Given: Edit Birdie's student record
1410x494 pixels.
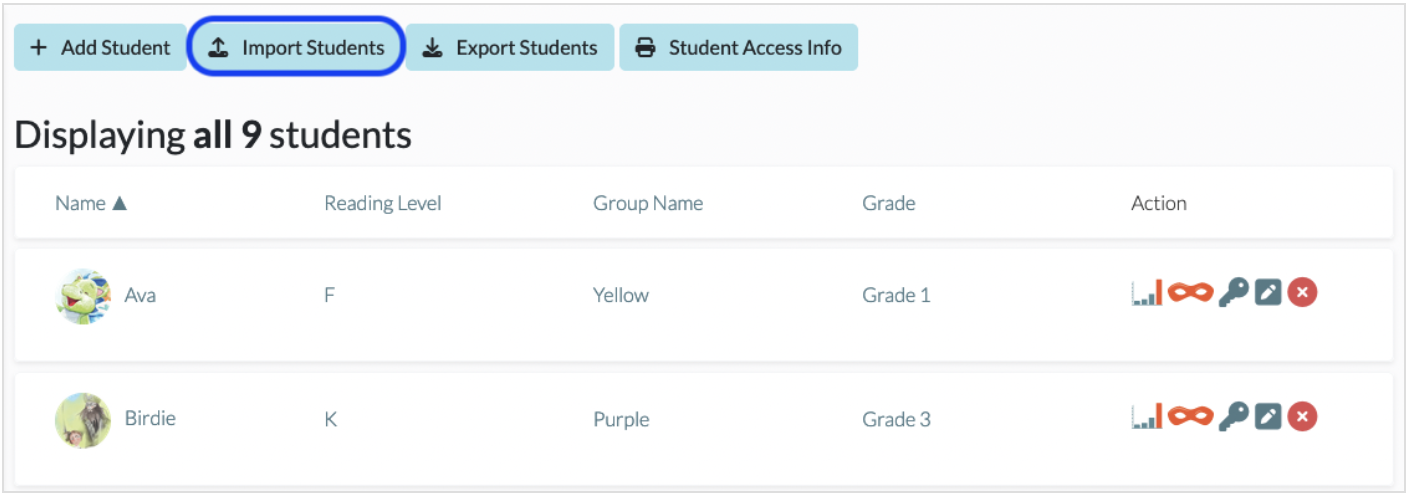Looking at the screenshot, I should pyautogui.click(x=1268, y=416).
